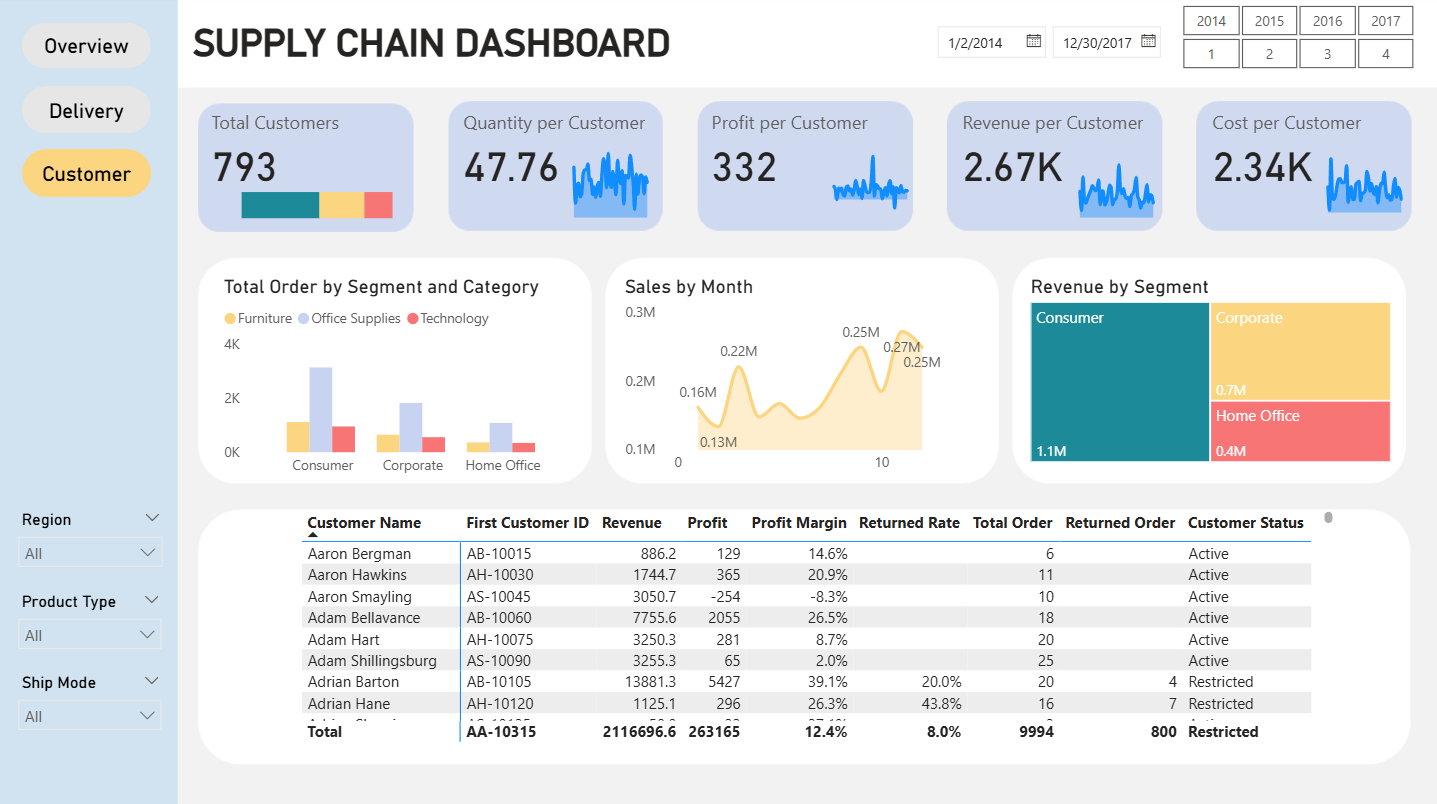Select the Home Office treemap block
Image resolution: width=1437 pixels, height=804 pixels.
point(1300,432)
